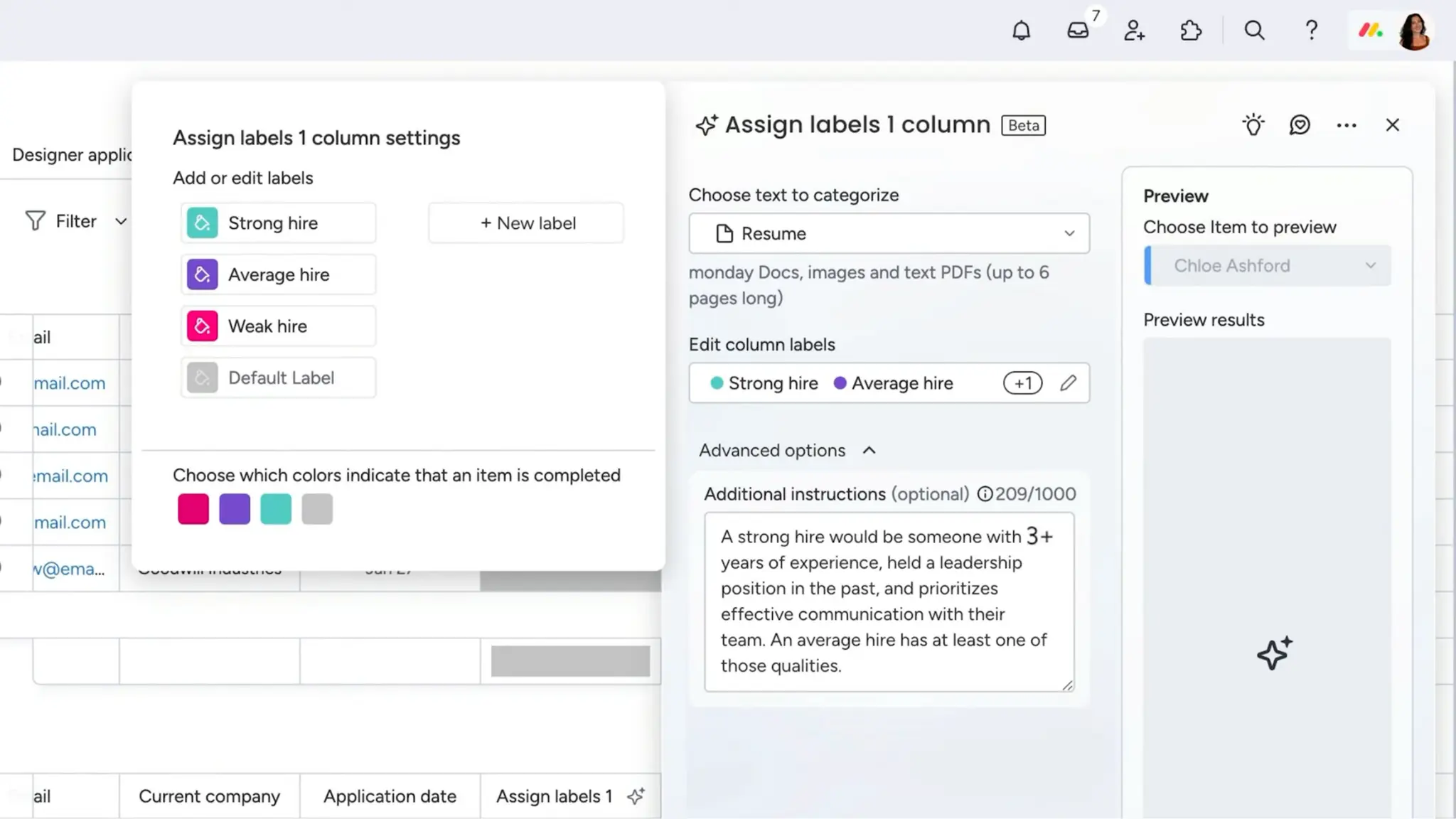Open the Resume text source dropdown
Screen dimensions: 1456x819
[889, 233]
